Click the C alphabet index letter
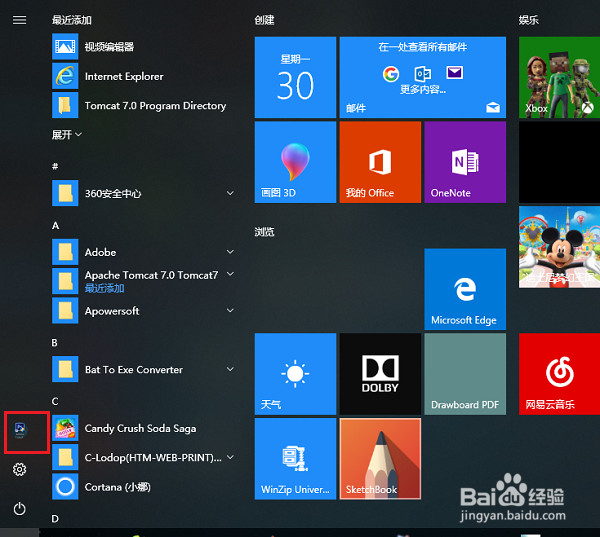Screen dimensions: 600x537 coord(55,401)
